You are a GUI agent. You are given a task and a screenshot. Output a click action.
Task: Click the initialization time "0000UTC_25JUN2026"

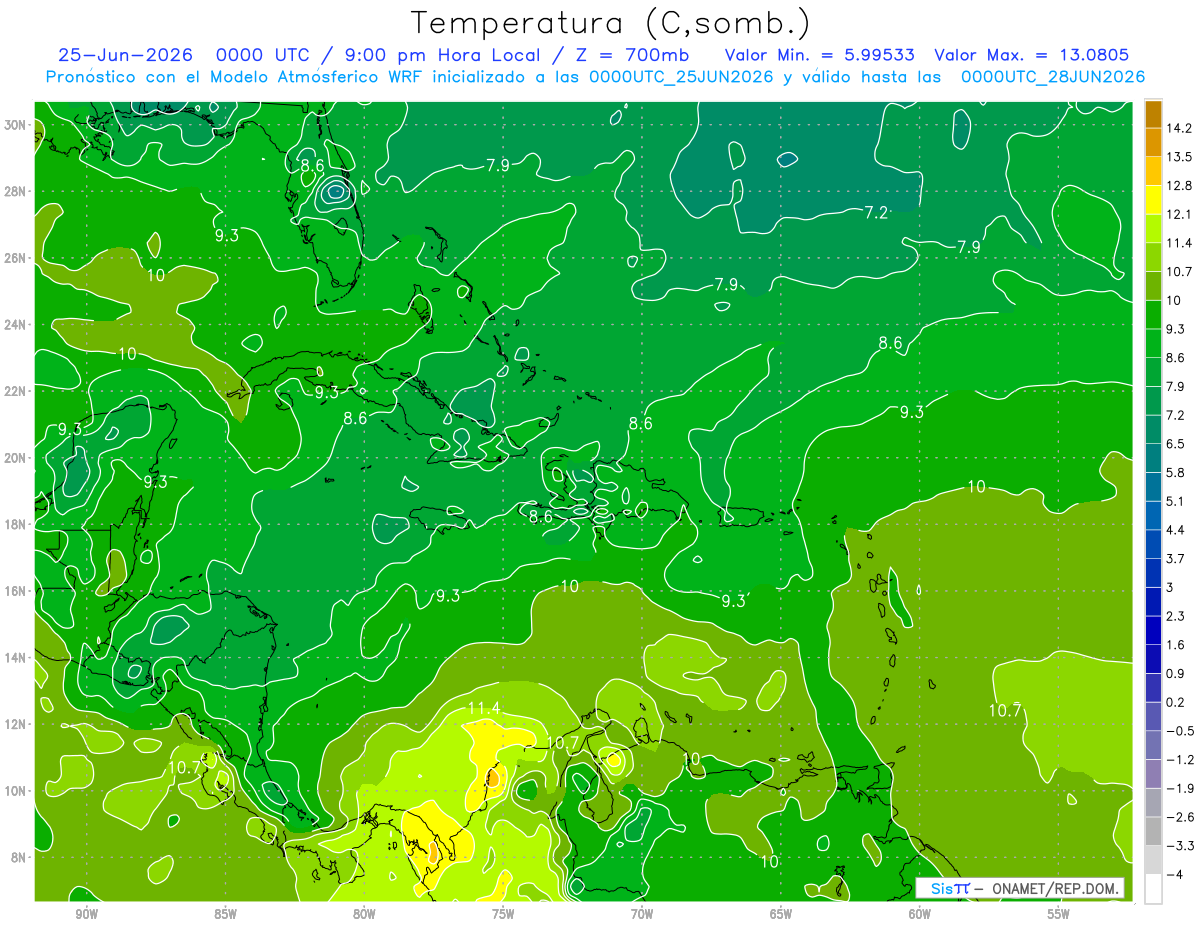[x=682, y=77]
